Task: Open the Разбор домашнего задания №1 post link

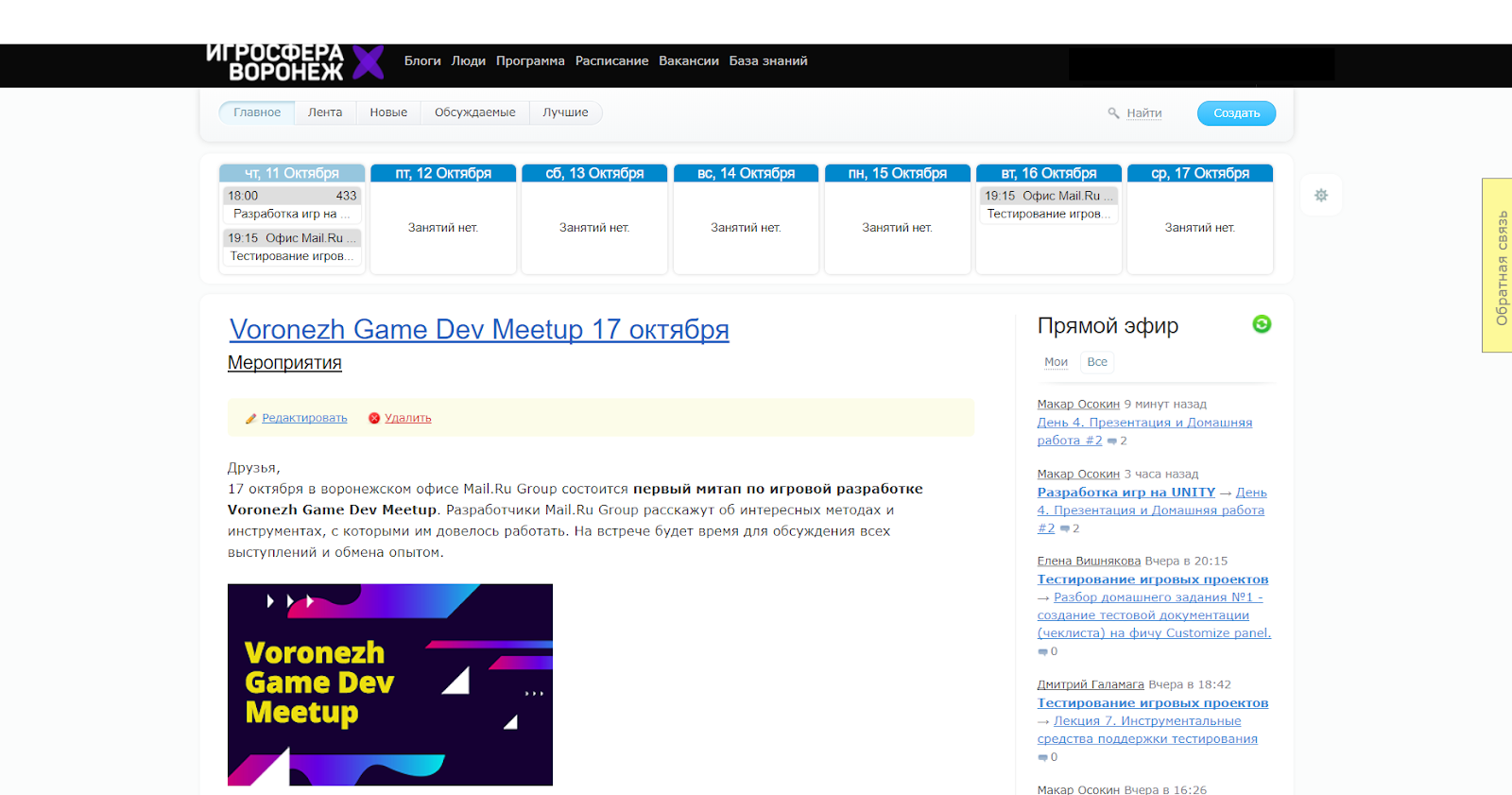Action: coord(1155,615)
